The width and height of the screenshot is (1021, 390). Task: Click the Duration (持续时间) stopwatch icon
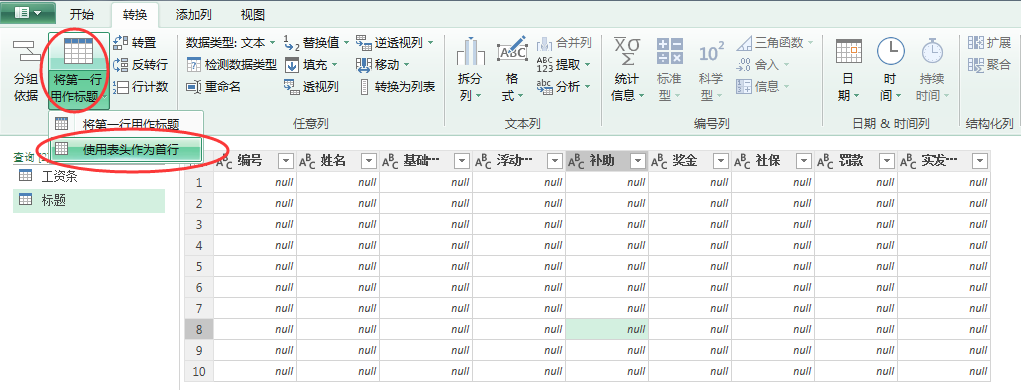(x=932, y=51)
